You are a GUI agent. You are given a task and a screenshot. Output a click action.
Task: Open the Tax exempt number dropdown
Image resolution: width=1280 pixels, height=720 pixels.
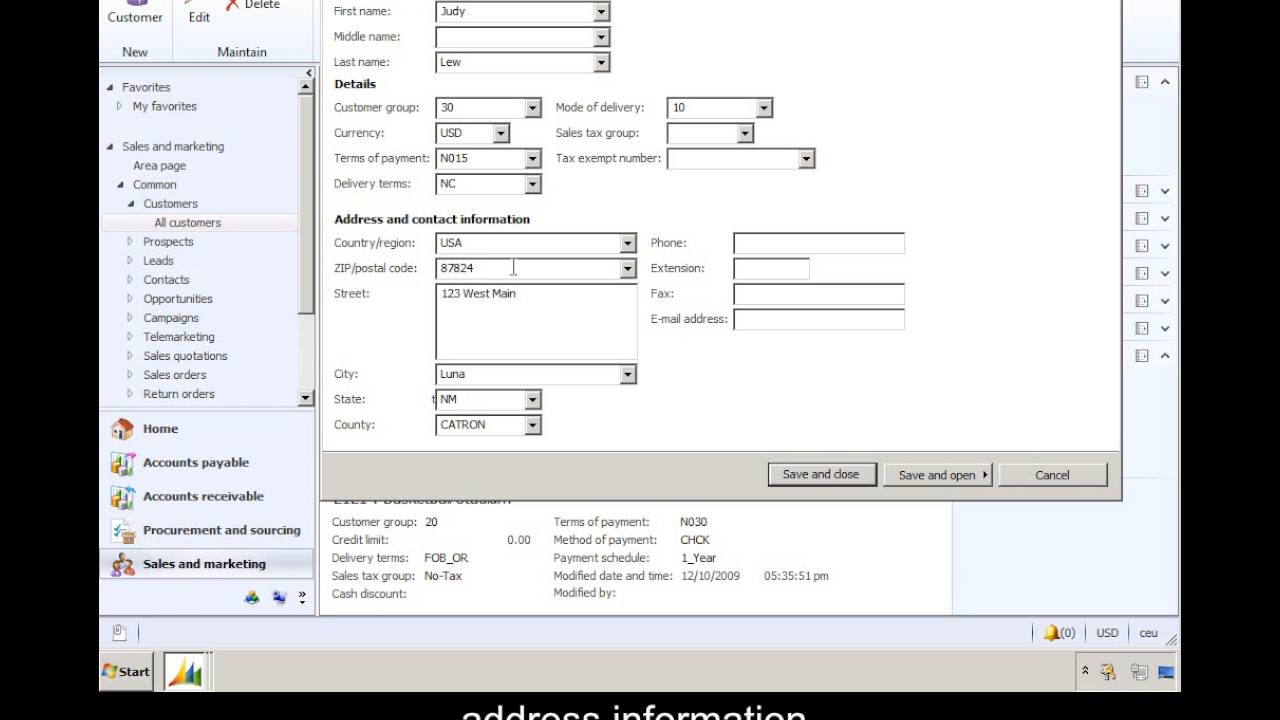(x=806, y=159)
